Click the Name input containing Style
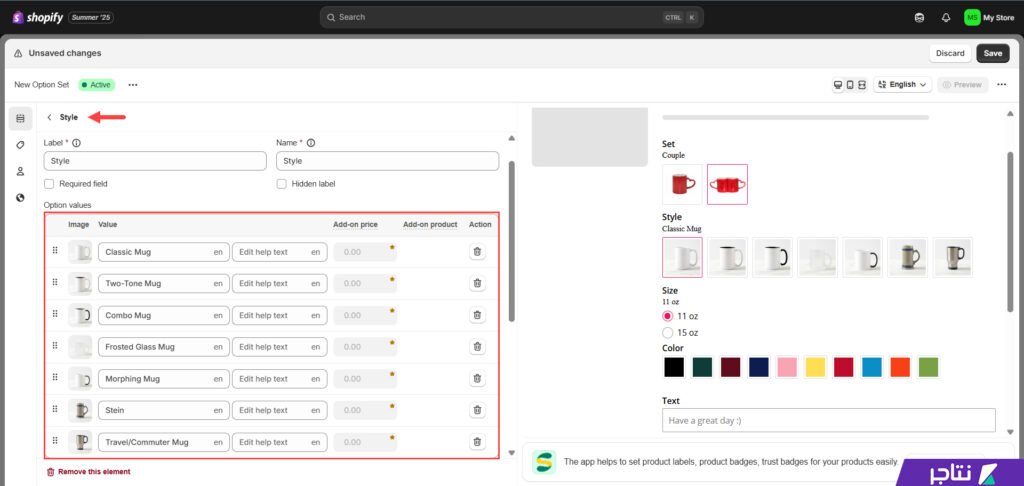1024x486 pixels. tap(387, 161)
